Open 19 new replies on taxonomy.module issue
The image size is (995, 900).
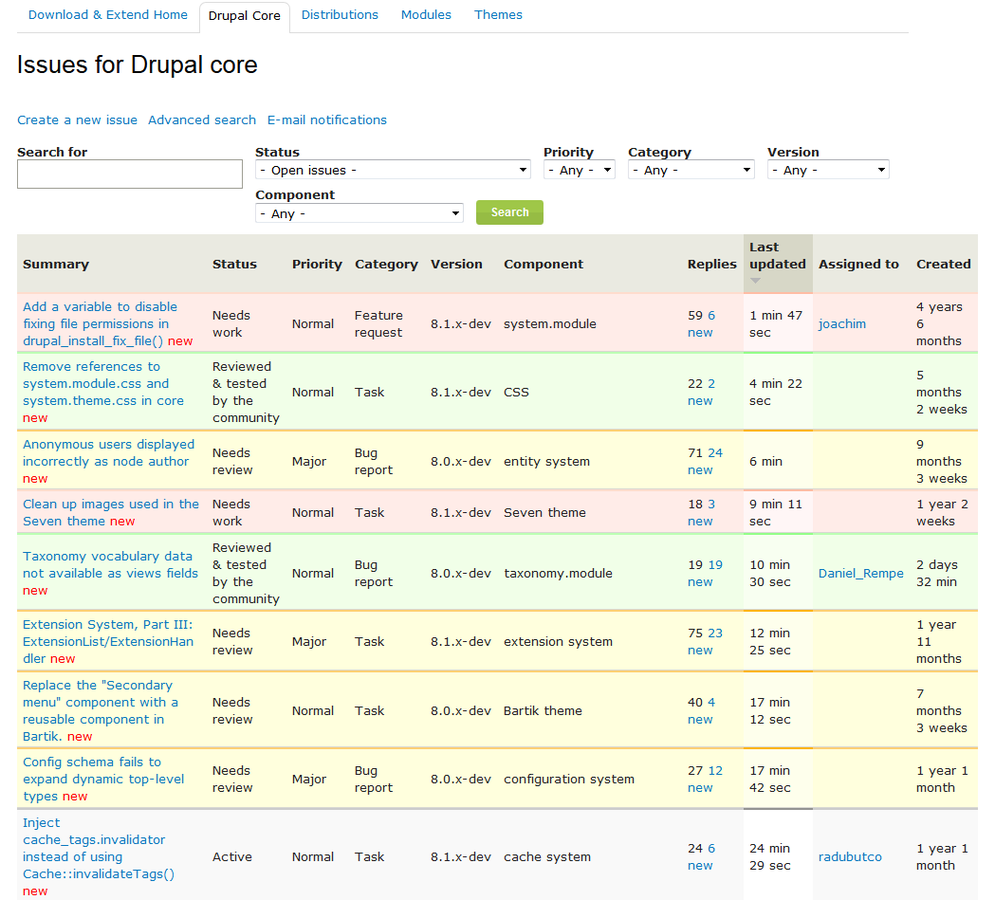coord(706,573)
